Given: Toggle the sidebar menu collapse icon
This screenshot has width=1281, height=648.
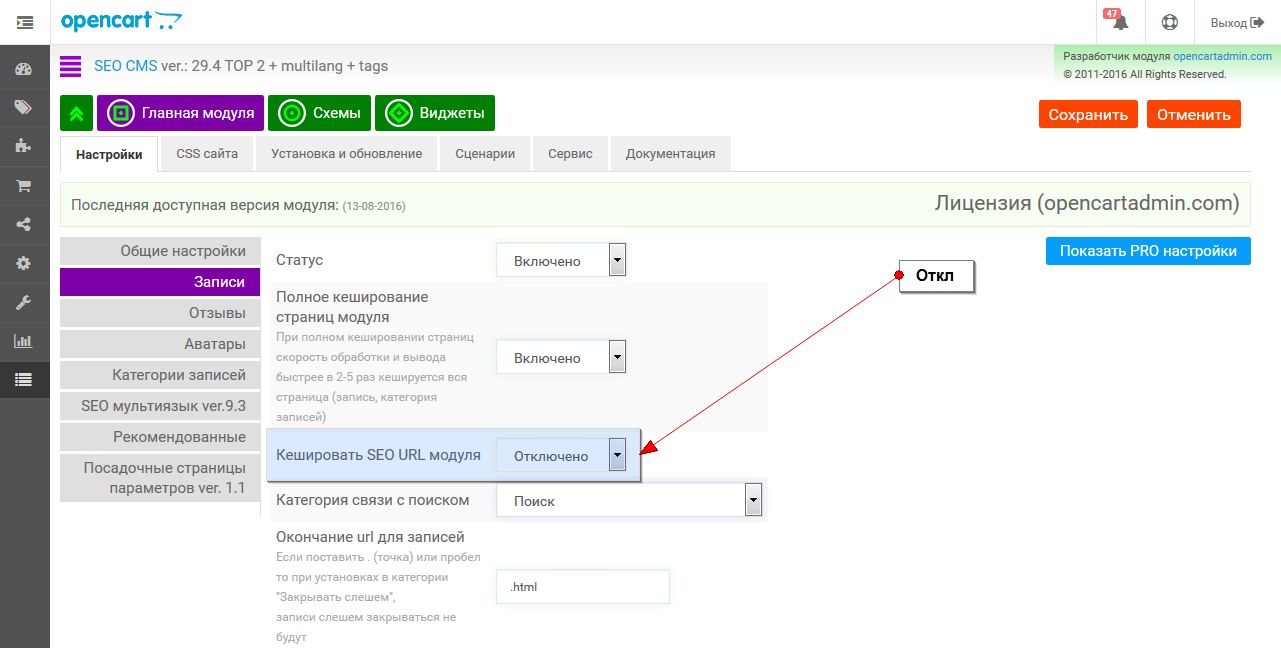Looking at the screenshot, I should 25,22.
